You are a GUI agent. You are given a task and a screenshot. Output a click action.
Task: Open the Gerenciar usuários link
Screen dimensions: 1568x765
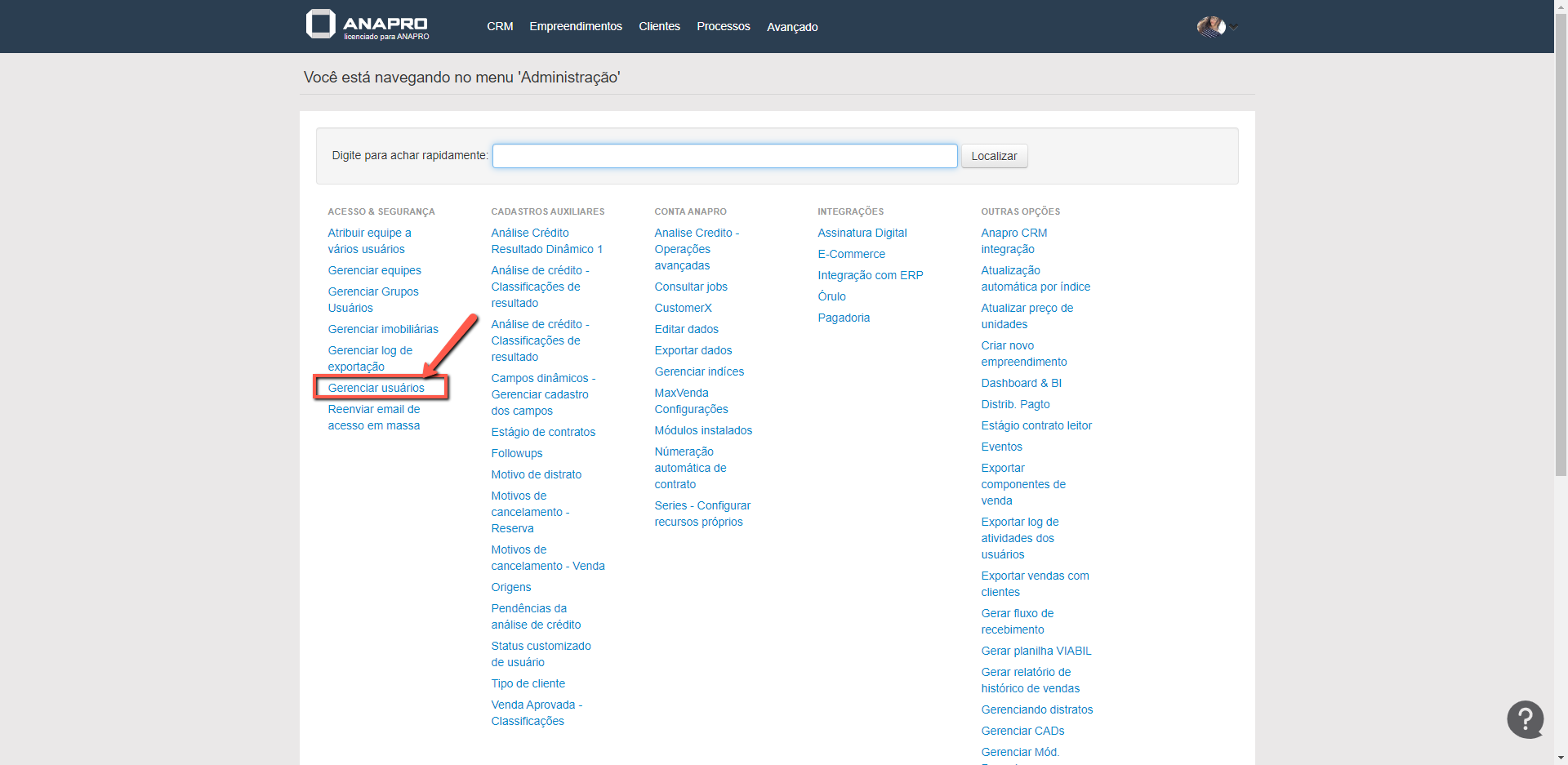pos(376,388)
